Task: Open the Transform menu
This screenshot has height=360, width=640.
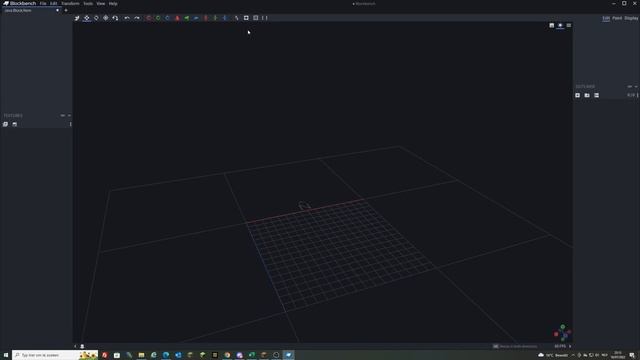Action: click(x=70, y=3)
